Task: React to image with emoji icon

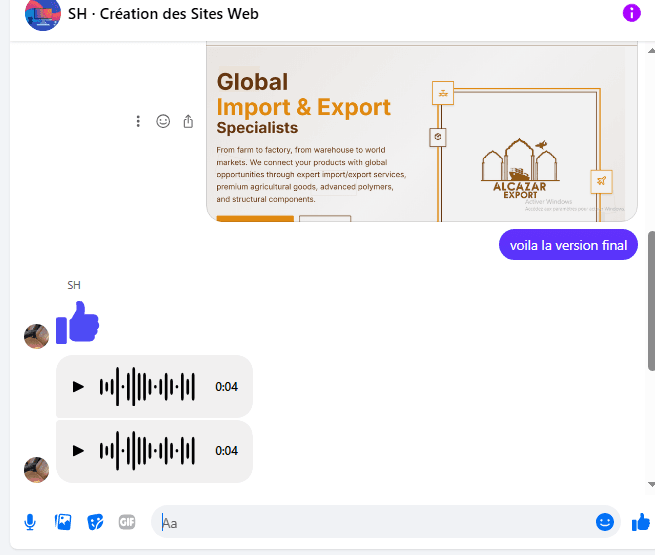Action: click(x=163, y=121)
